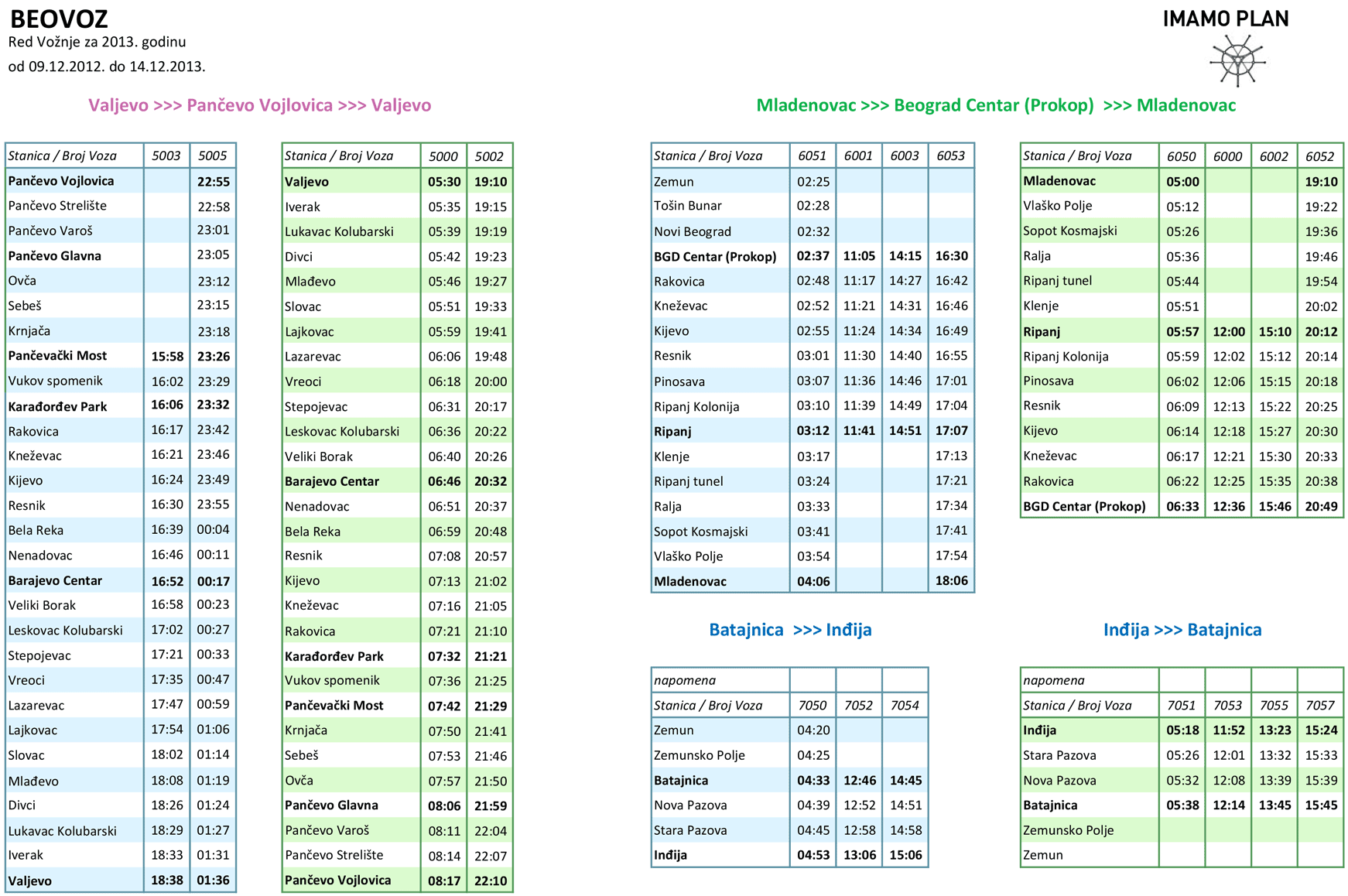Click train number 5000 column header
Image resolution: width=1348 pixels, height=896 pixels.
(x=443, y=156)
